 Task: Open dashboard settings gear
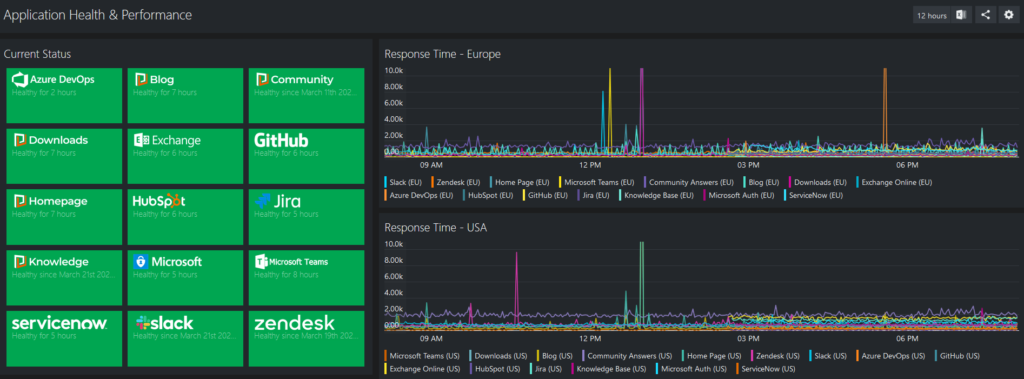(1008, 15)
